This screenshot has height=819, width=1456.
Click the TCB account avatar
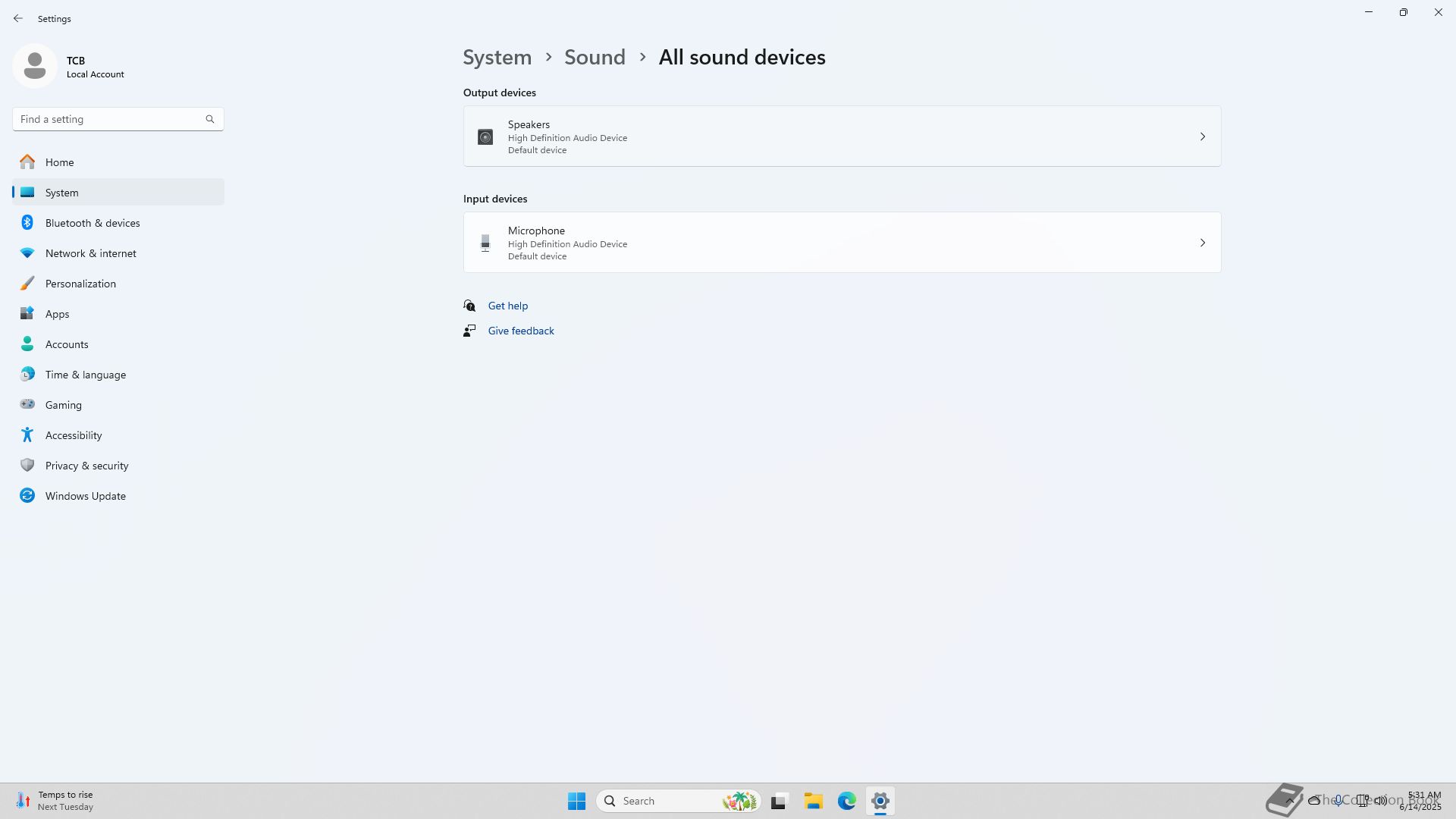(x=35, y=66)
